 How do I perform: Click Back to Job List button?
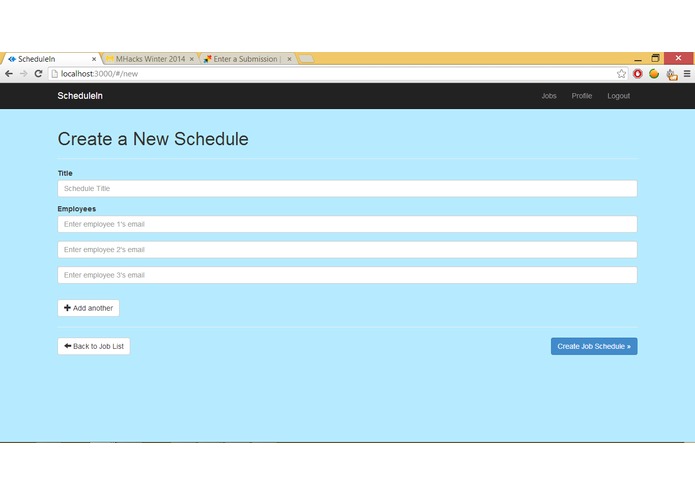(94, 346)
